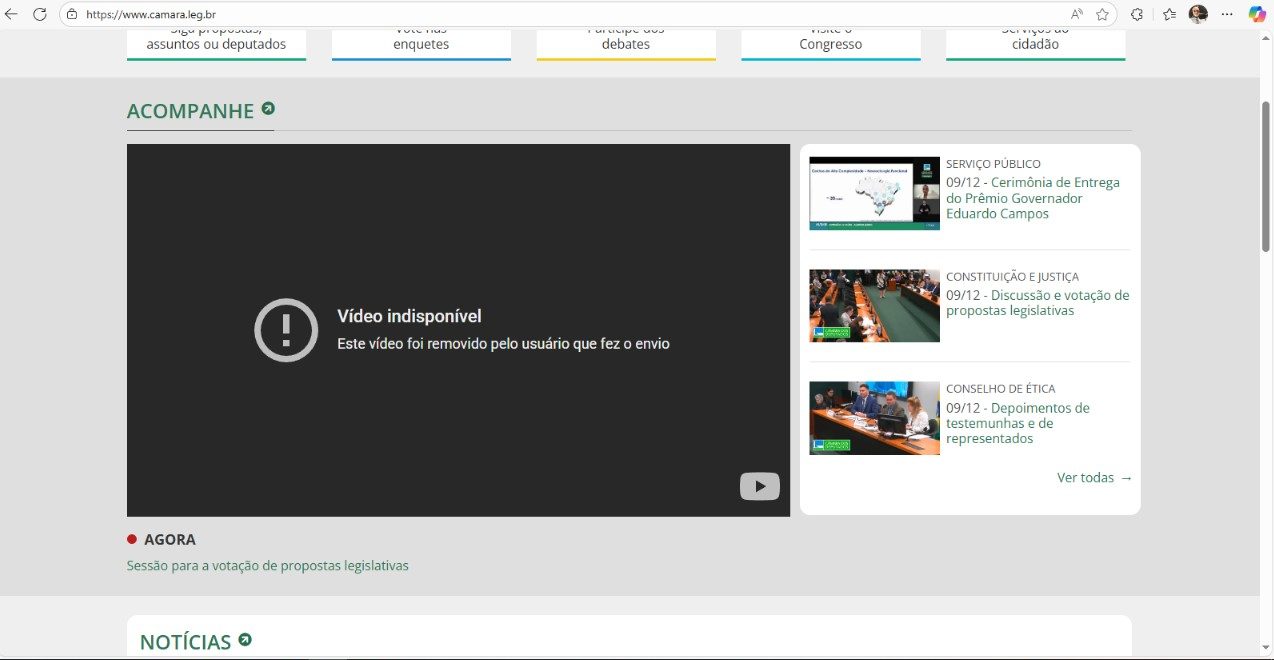The height and width of the screenshot is (660, 1274).
Task: Click the arrow icon beside NOTÍCIAS heading
Action: (x=245, y=640)
